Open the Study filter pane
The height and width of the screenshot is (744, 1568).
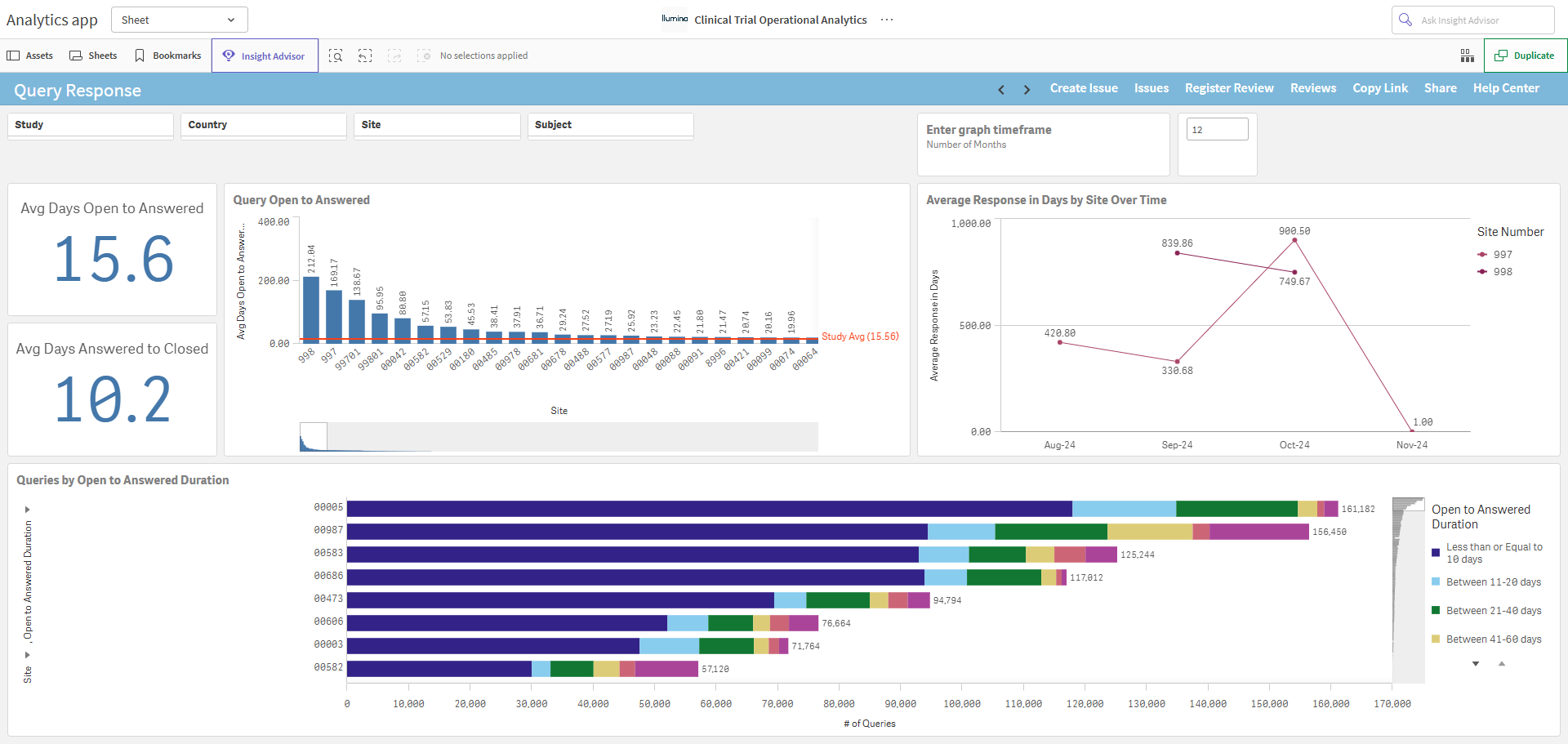tap(91, 125)
